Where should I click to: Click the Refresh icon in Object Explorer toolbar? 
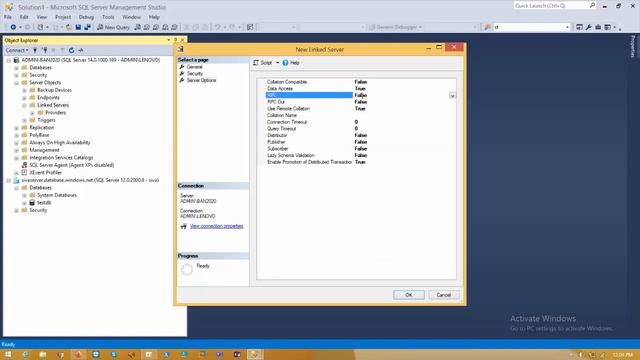coord(71,50)
